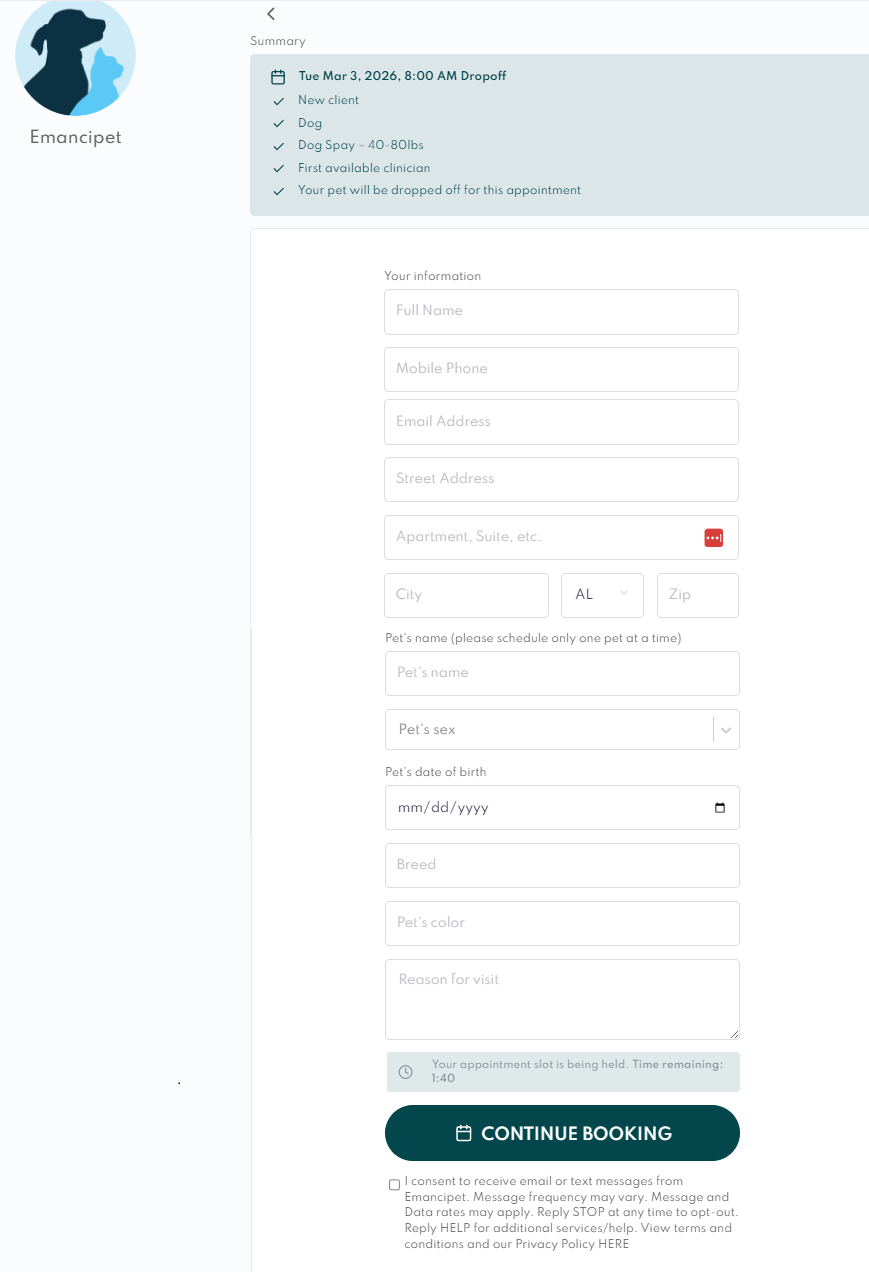Select the Street Address field
Screen dimensions: 869x1272
click(561, 480)
